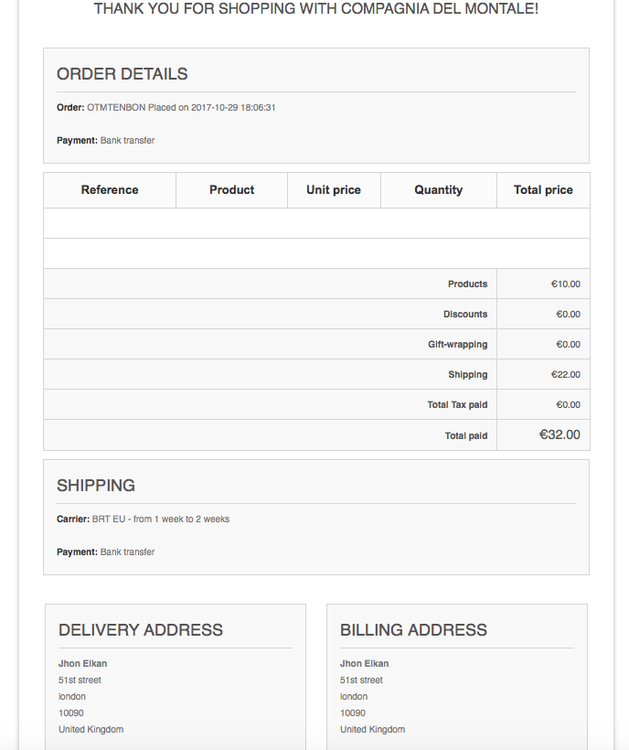Screen dimensions: 629x750
Task: Click the Total price column header
Action: (x=543, y=190)
